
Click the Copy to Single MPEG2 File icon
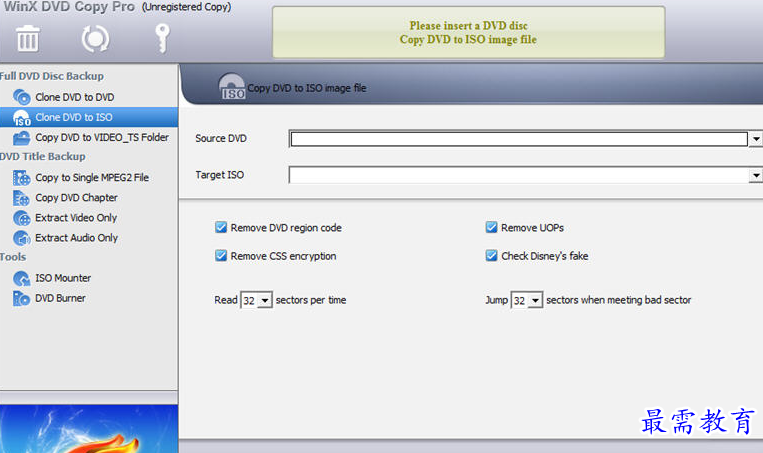21,178
